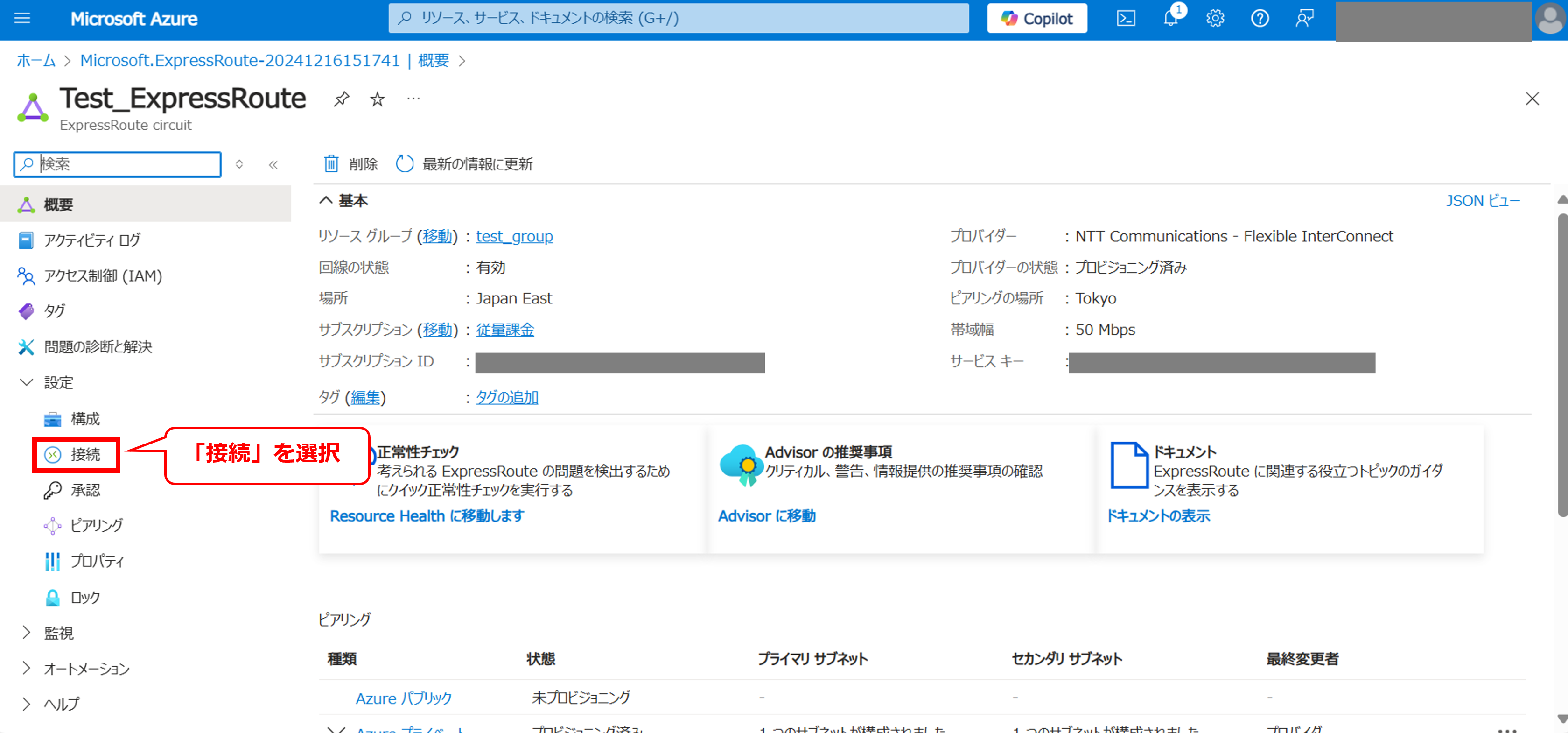The height and width of the screenshot is (733, 1568).
Task: Click Advisor に移動 link
Action: click(x=767, y=515)
